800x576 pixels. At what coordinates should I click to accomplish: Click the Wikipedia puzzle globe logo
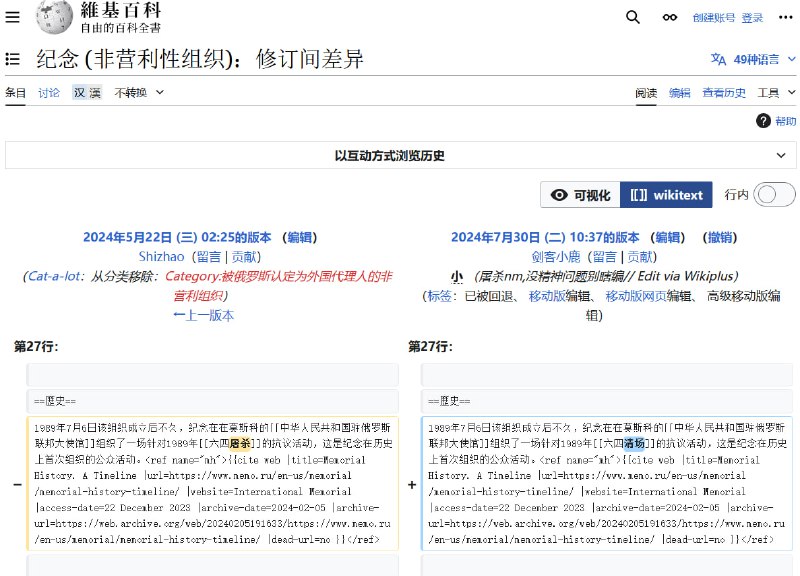click(57, 17)
